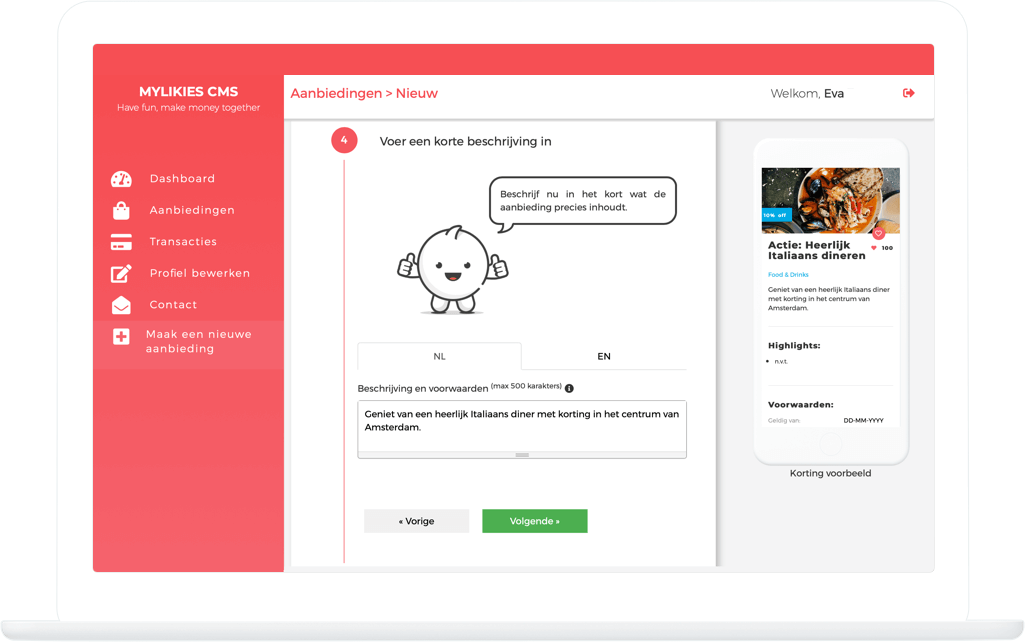Click the mascot character illustration

tap(452, 271)
